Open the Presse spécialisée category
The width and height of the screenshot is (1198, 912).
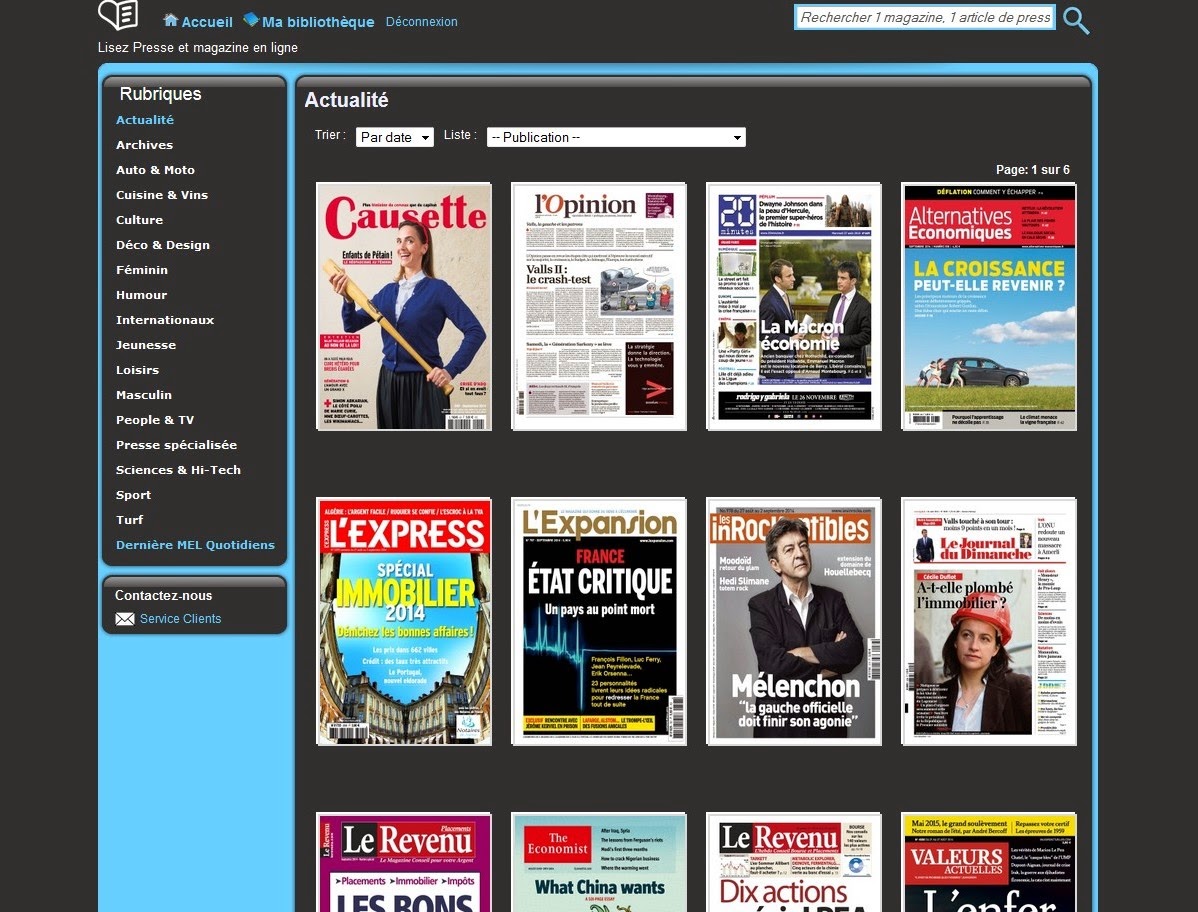(x=176, y=445)
